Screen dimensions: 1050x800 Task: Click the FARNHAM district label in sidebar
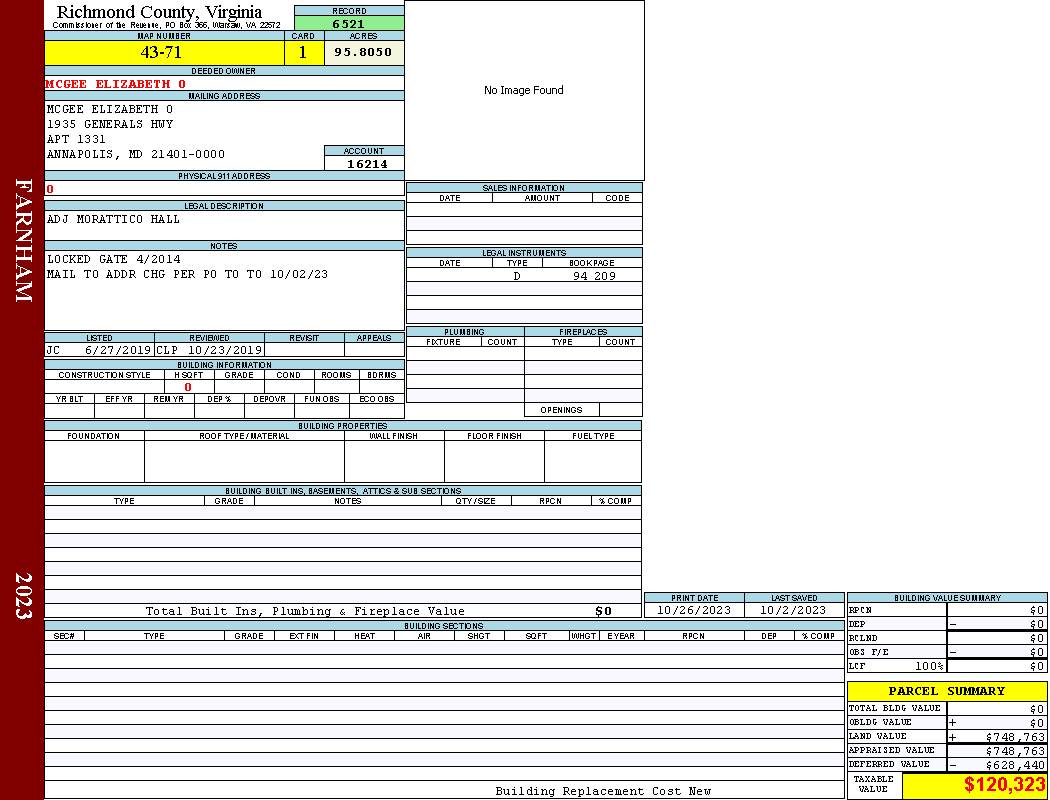pos(23,240)
